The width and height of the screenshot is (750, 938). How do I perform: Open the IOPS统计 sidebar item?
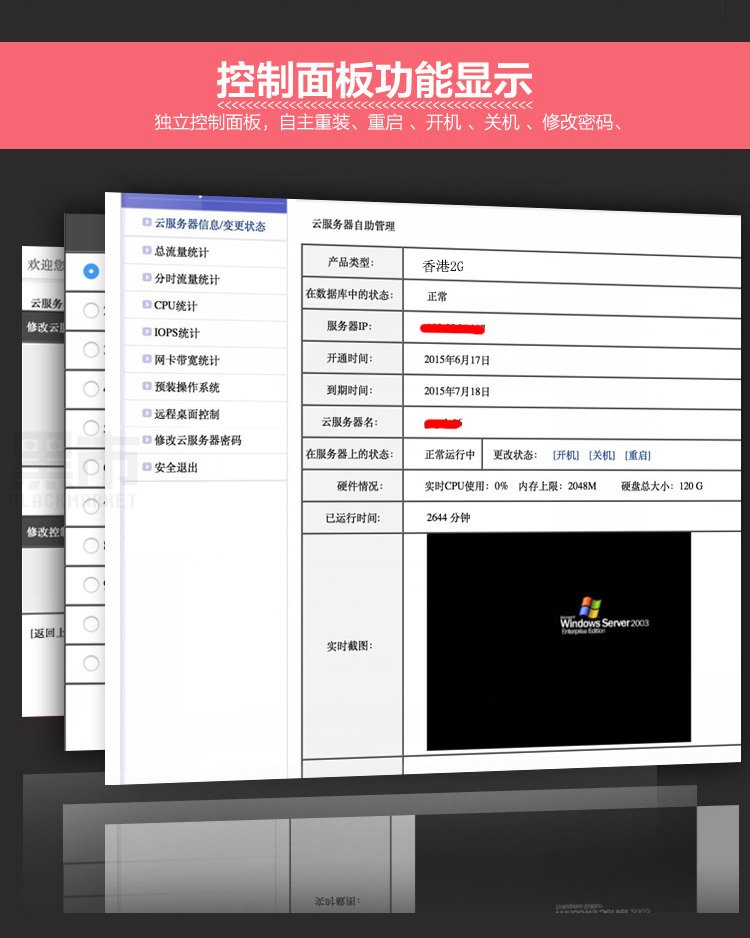pos(176,333)
